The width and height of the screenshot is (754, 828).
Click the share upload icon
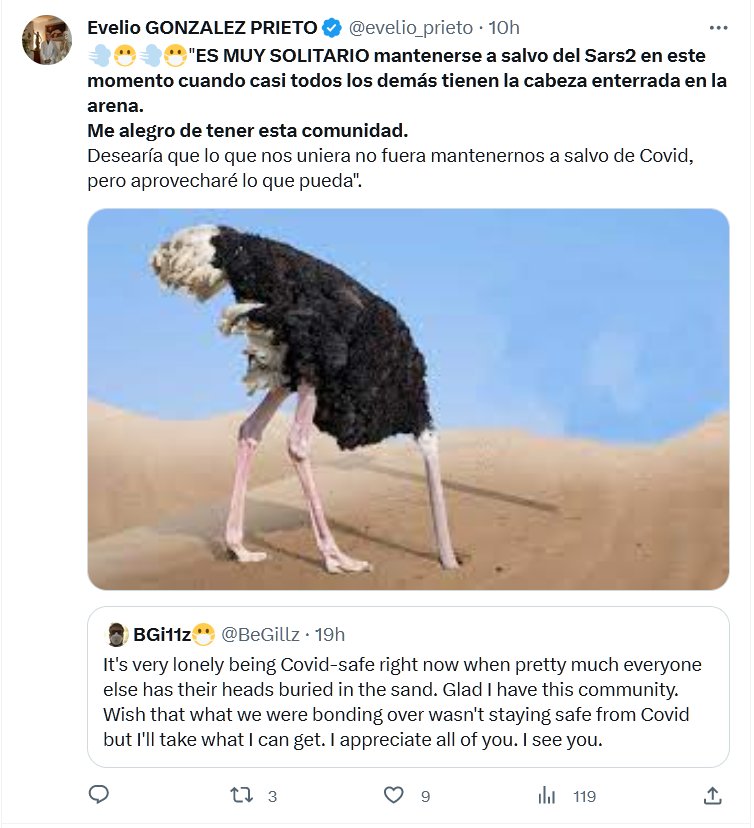(x=712, y=795)
